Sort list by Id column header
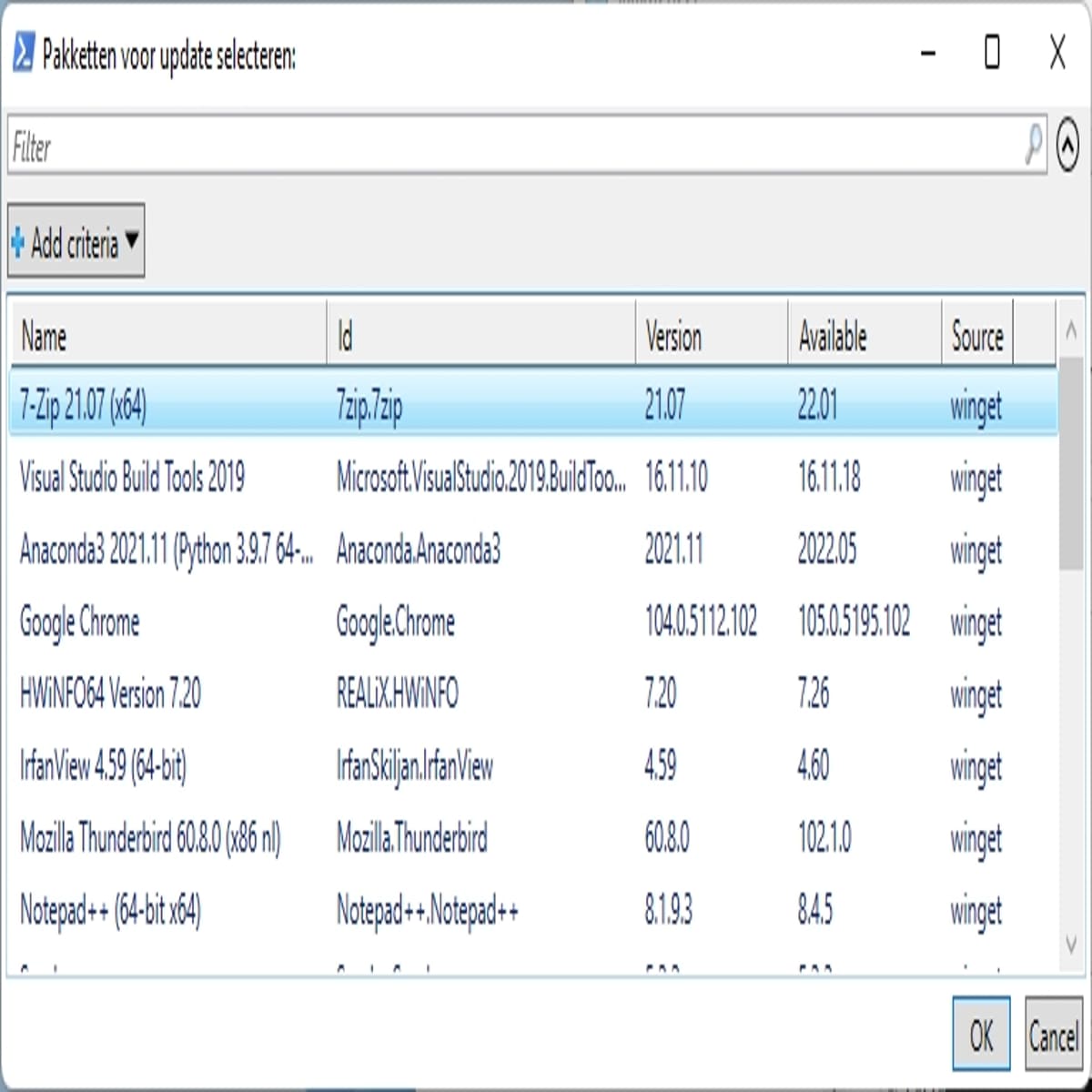The height and width of the screenshot is (1092, 1092). (x=480, y=338)
